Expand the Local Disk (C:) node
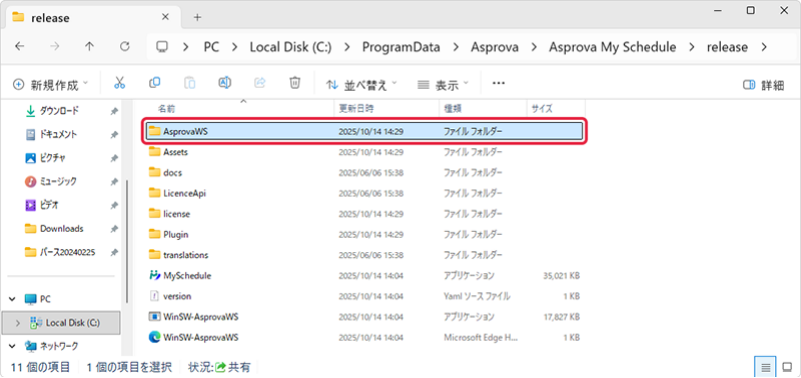The width and height of the screenshot is (801, 378). pos(18,323)
